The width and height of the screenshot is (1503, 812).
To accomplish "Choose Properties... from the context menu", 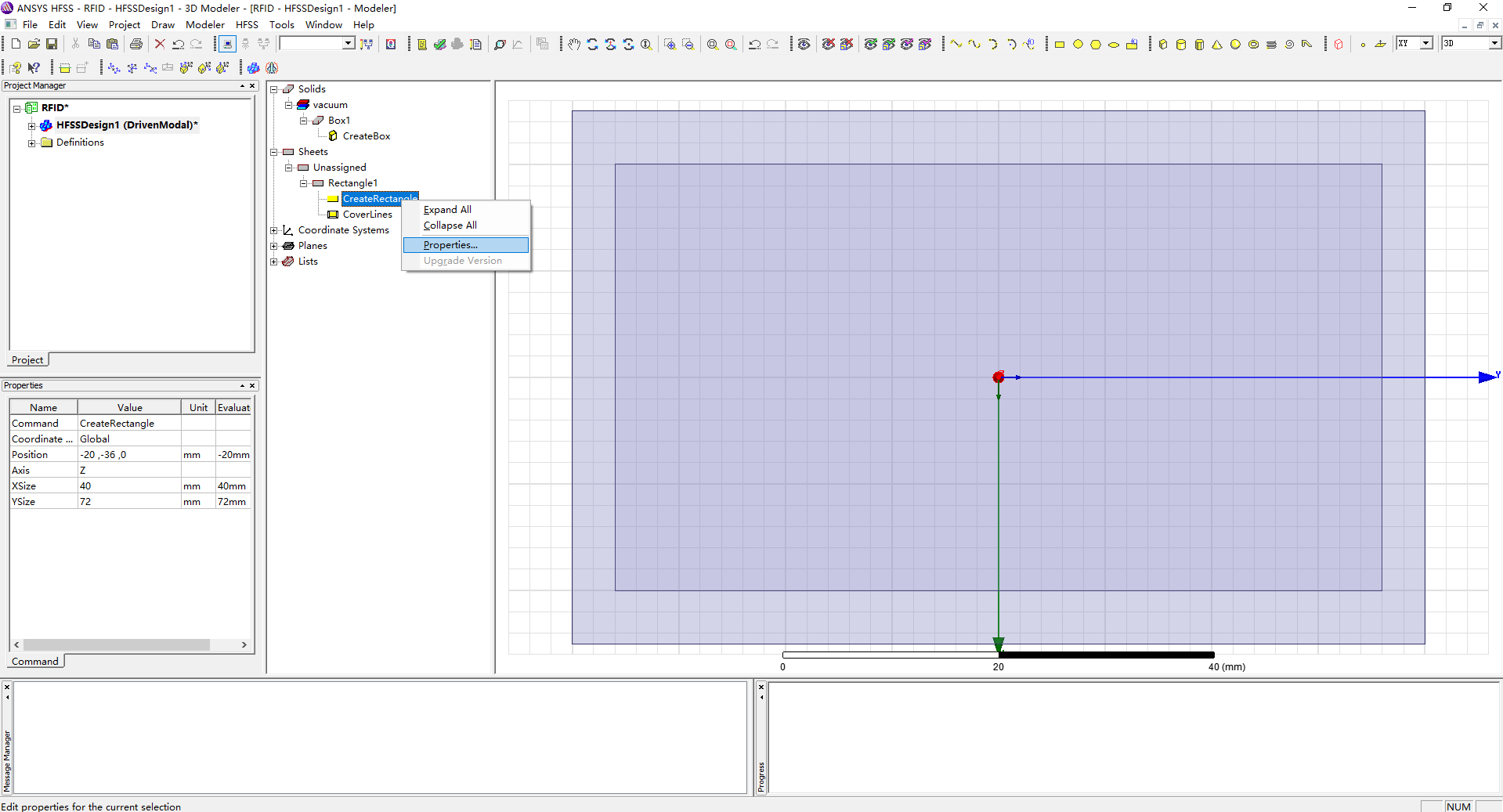I will [x=450, y=245].
